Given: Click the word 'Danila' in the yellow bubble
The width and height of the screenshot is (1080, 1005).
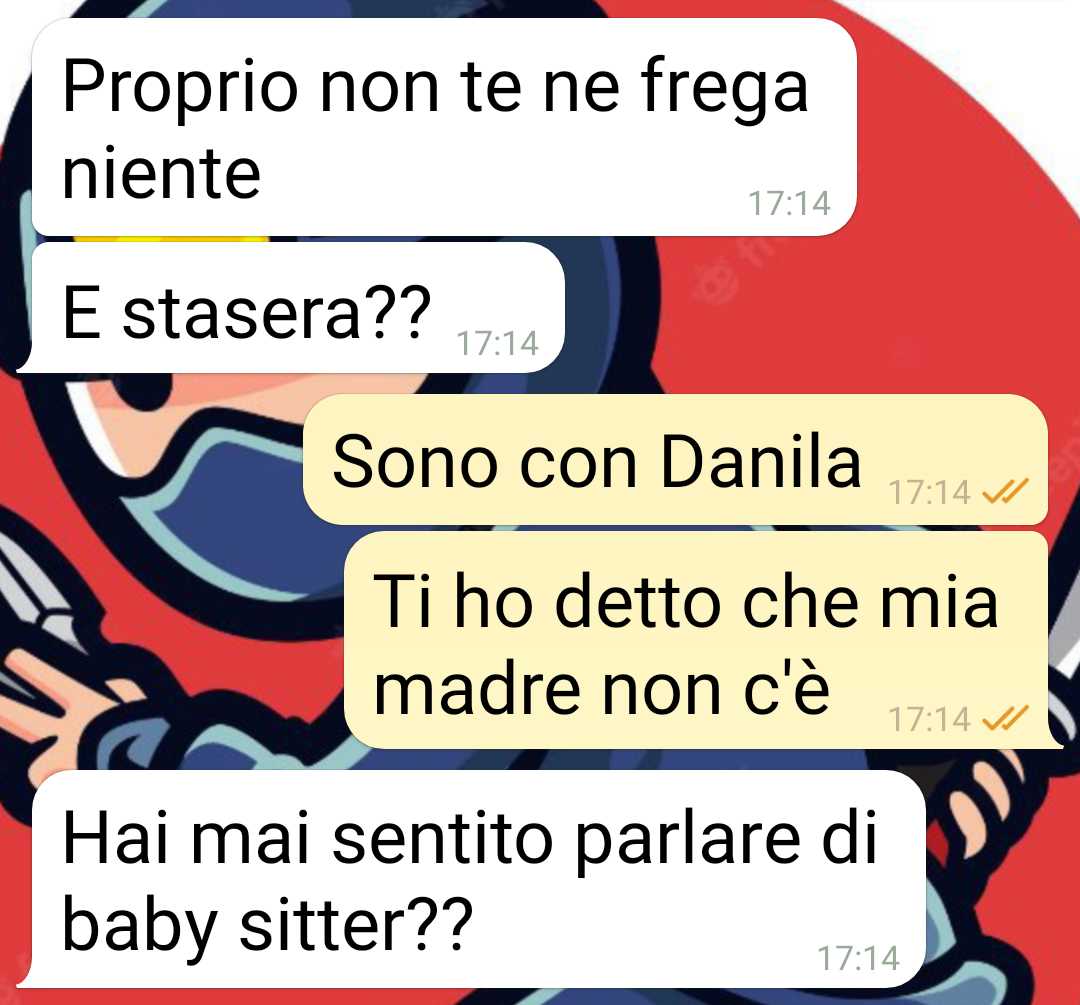Looking at the screenshot, I should (760, 461).
